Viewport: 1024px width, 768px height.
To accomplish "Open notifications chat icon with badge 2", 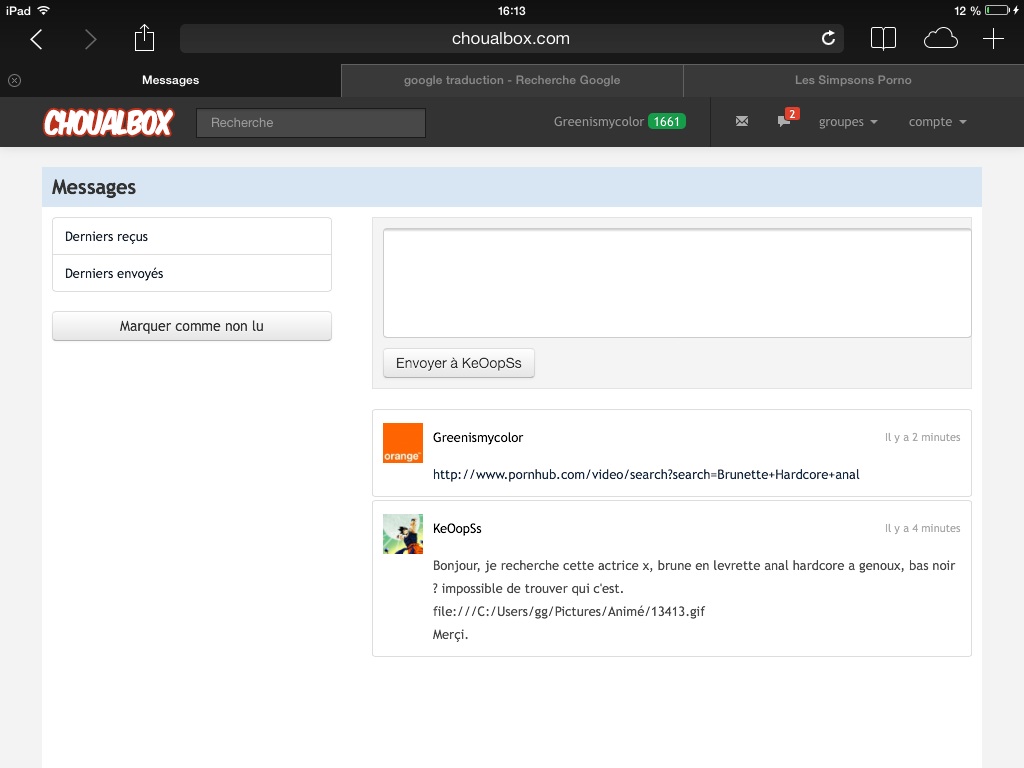I will point(785,122).
